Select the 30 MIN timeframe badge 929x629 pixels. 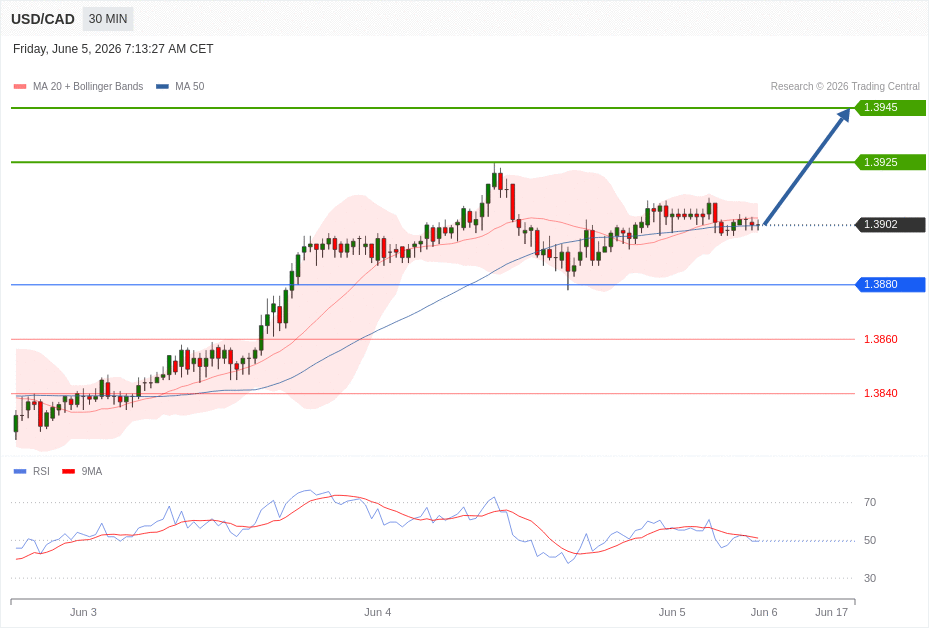tap(108, 19)
